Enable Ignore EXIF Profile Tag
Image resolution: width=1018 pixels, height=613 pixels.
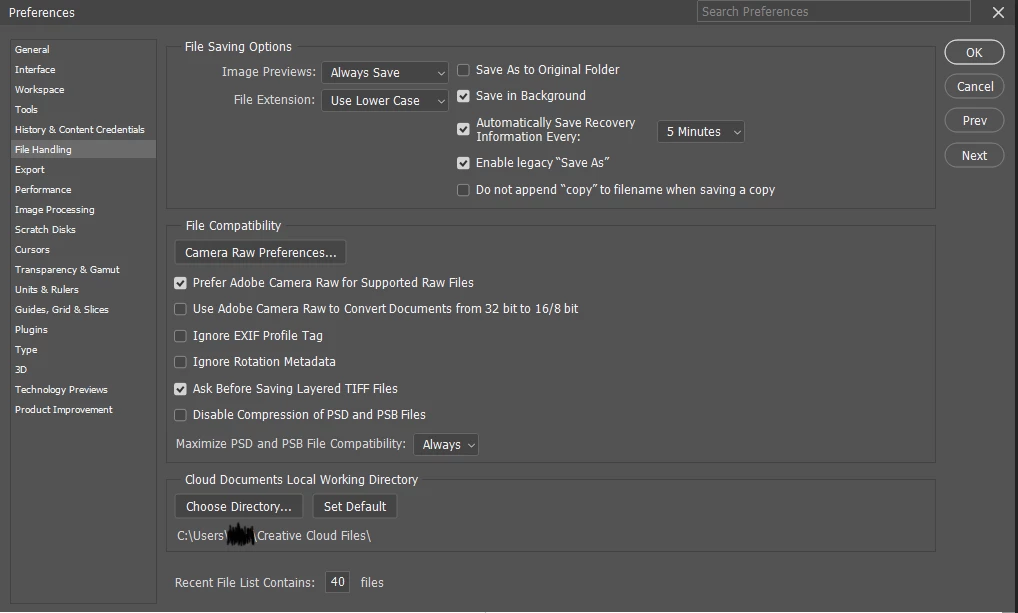pyautogui.click(x=180, y=336)
